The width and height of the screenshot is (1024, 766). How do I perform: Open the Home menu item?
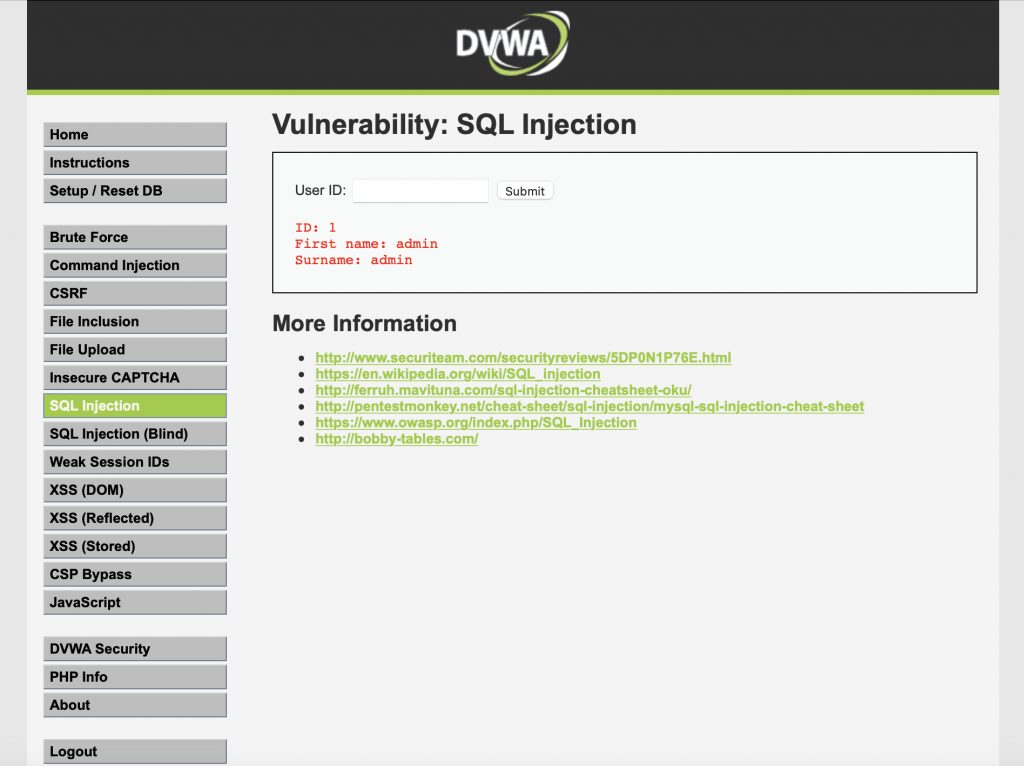click(x=135, y=135)
